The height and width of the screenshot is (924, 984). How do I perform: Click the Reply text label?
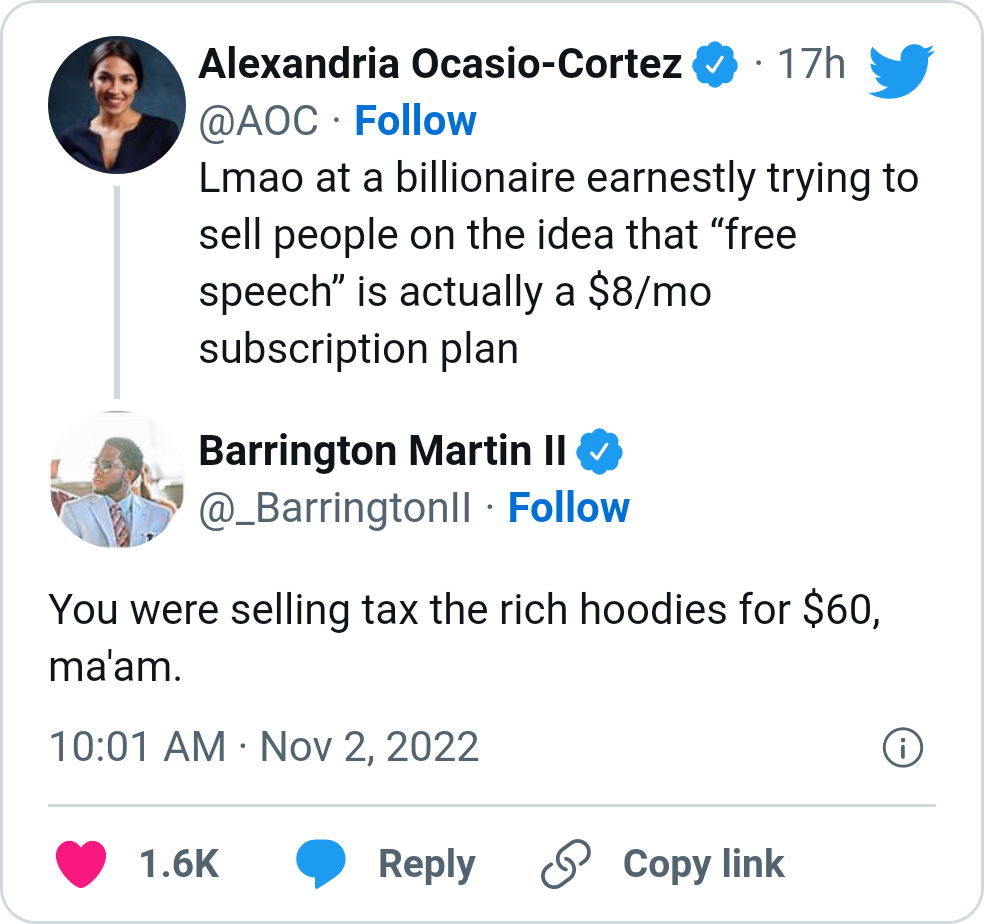[x=427, y=865]
